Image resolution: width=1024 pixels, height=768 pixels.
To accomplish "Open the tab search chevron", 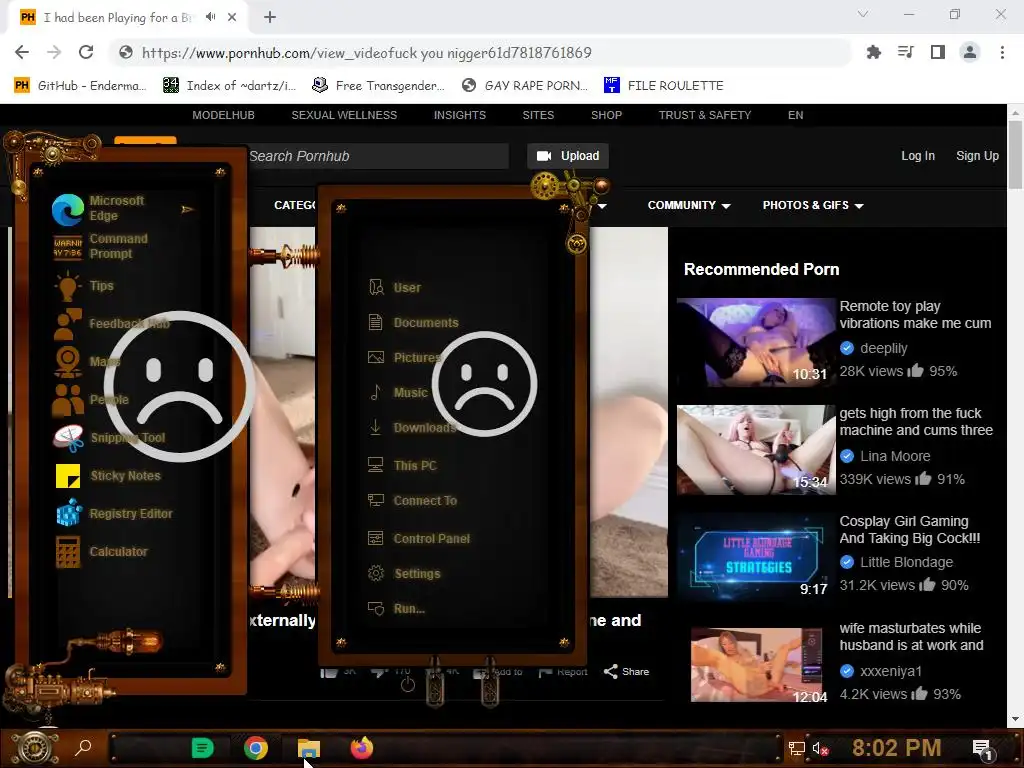I will tap(863, 14).
